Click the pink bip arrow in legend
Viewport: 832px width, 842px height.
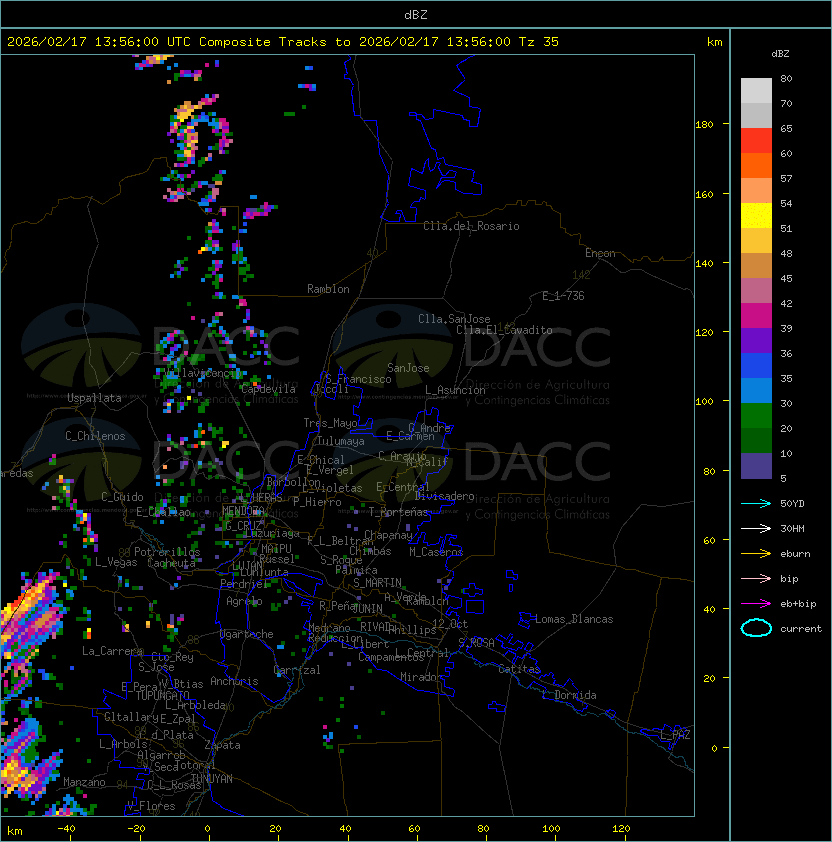click(756, 578)
